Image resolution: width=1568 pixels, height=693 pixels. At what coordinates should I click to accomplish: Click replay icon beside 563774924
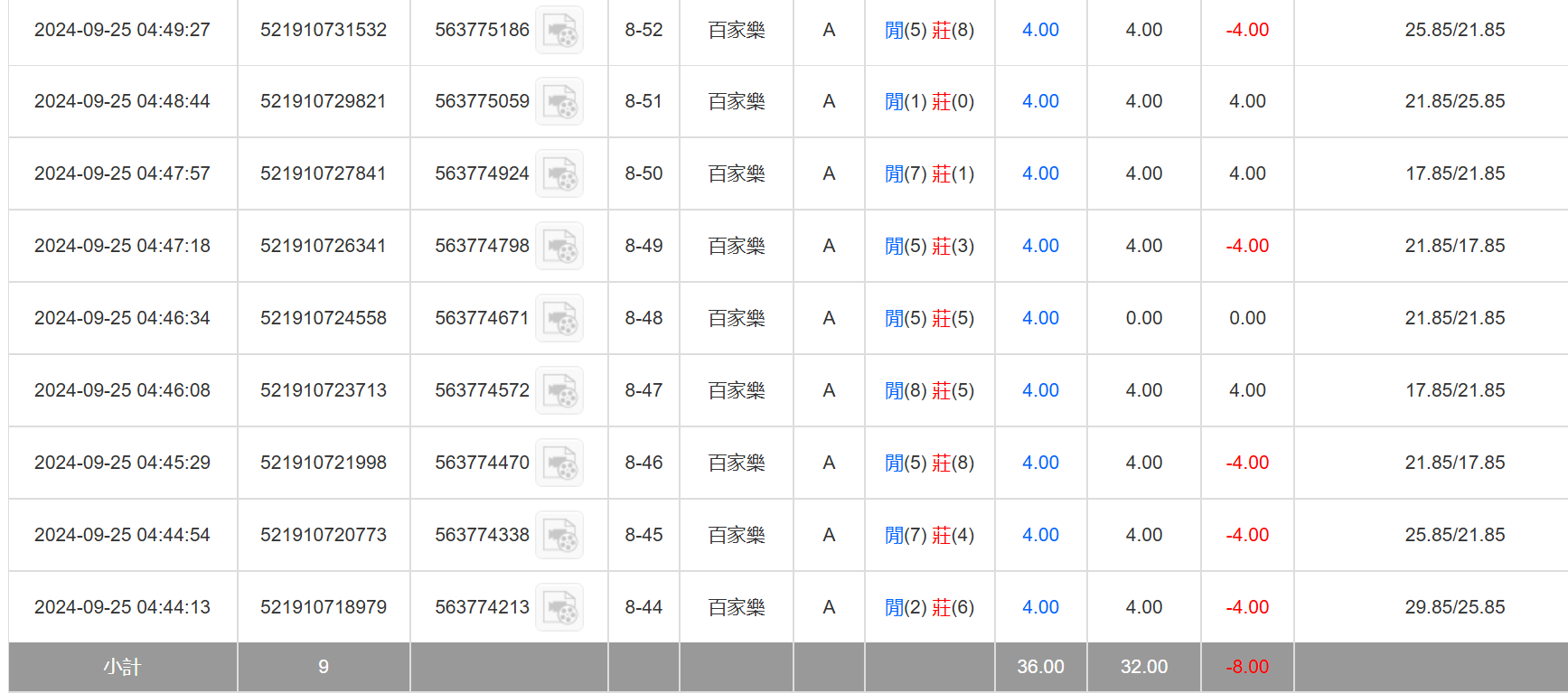pos(559,173)
